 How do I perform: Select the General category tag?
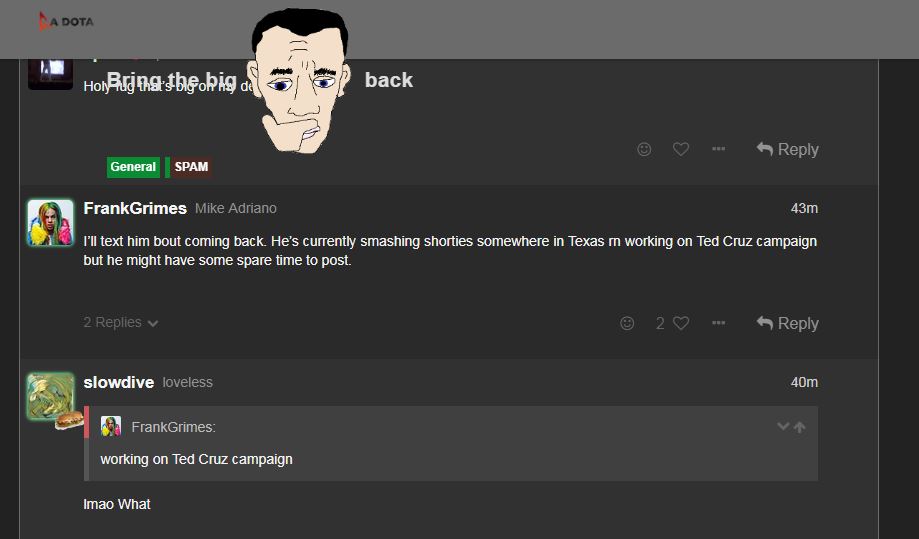(133, 167)
